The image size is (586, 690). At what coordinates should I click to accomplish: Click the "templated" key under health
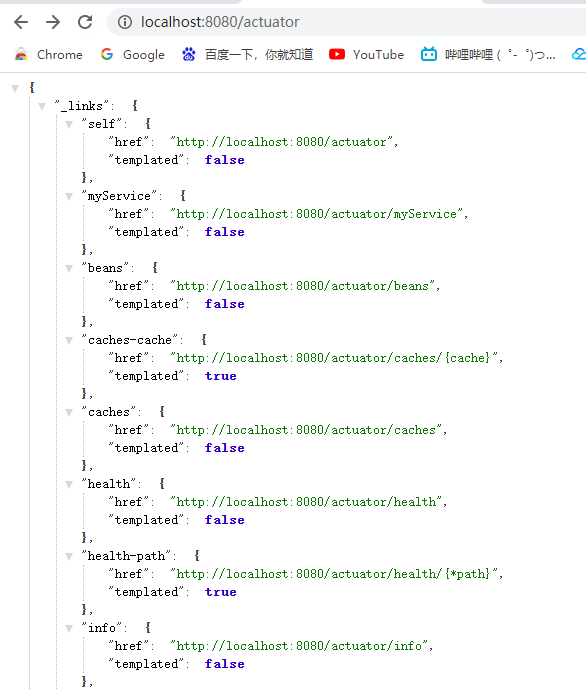(x=146, y=520)
